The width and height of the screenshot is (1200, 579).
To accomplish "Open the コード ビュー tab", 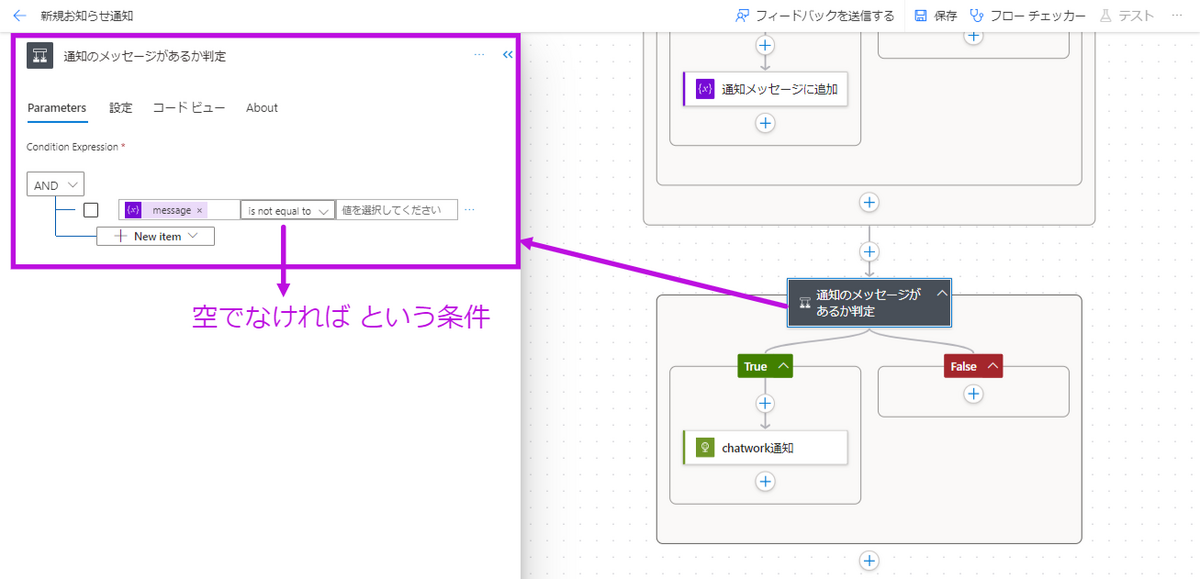I will coord(189,108).
